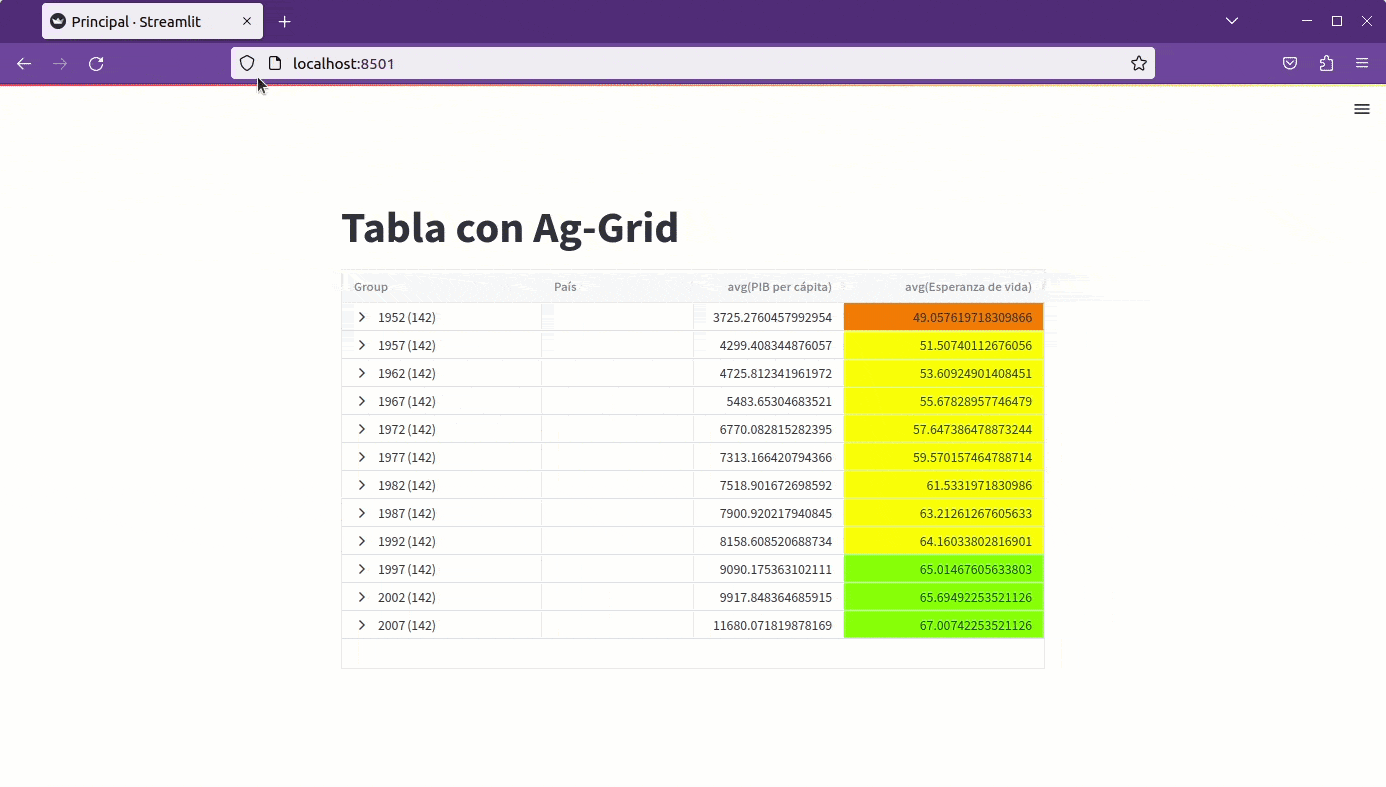Select green cell 67.00742253521126
Screen dimensions: 1386x787
944,625
